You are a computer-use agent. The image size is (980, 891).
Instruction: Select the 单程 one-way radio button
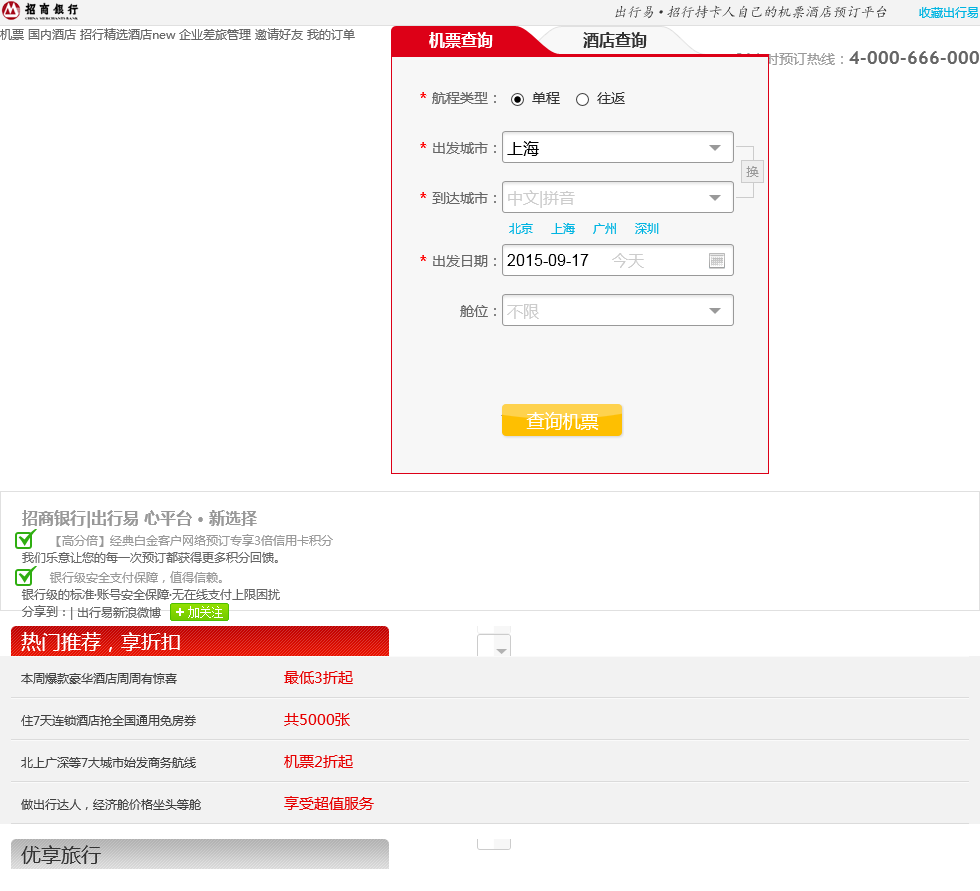(518, 99)
